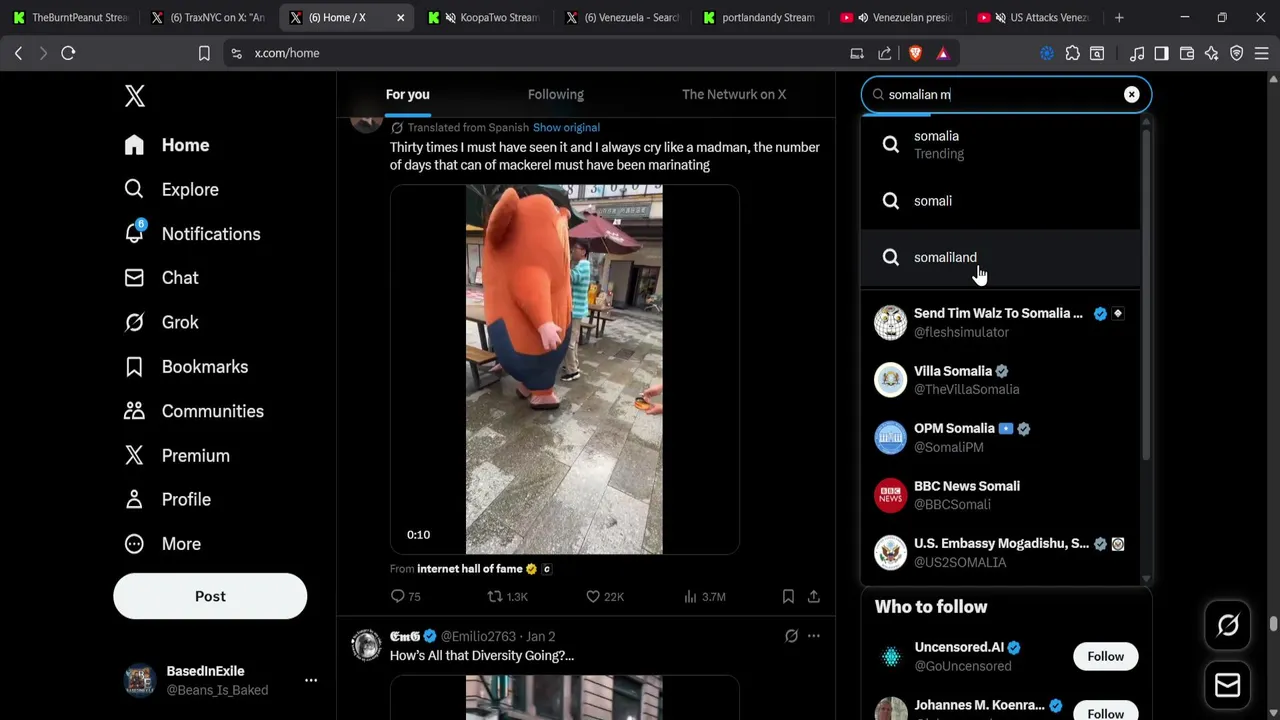
Task: Like the post with 22K likes
Action: tap(605, 597)
